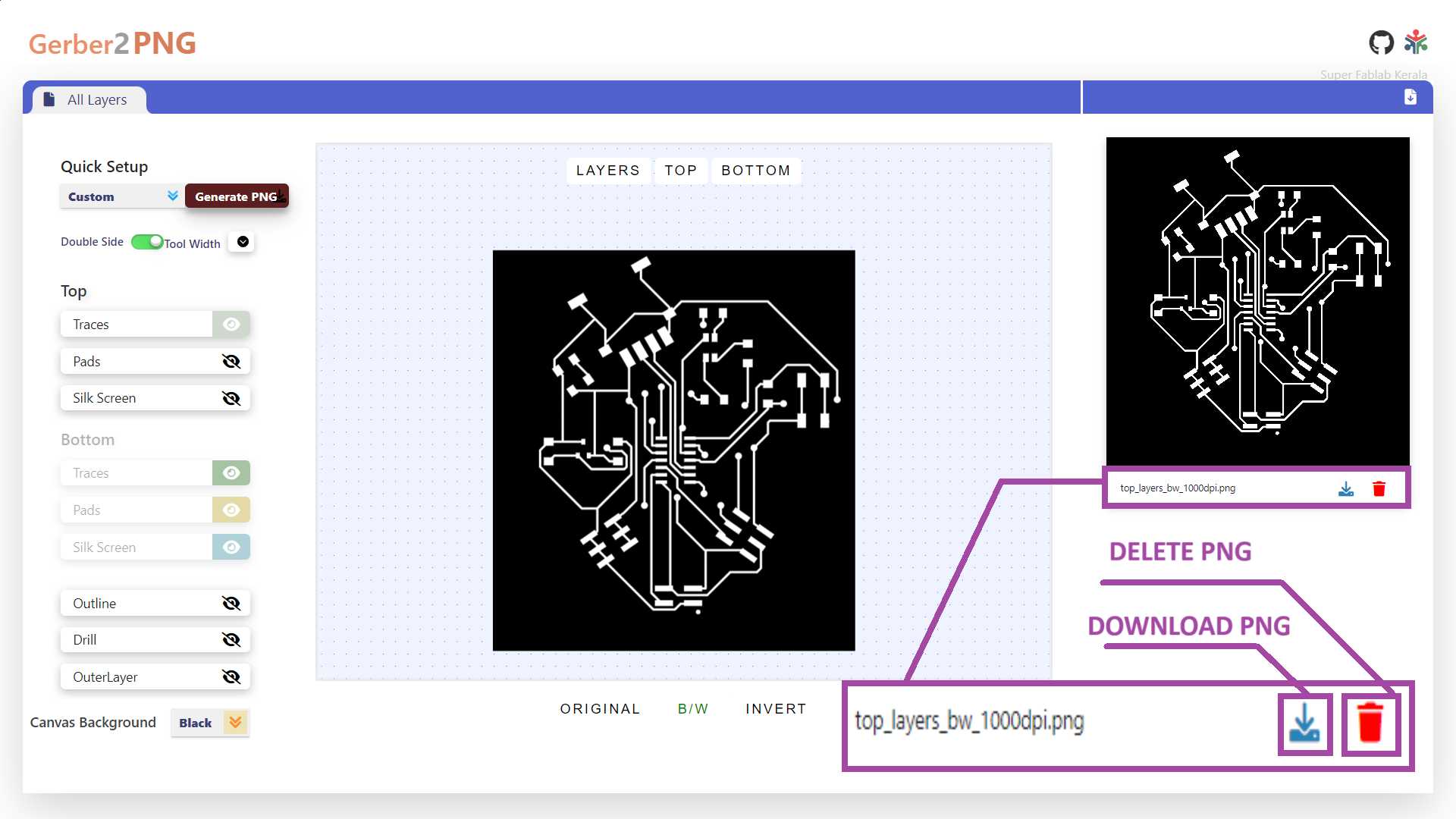Hide the Top Traces layer
This screenshot has height=819, width=1456.
coord(231,325)
